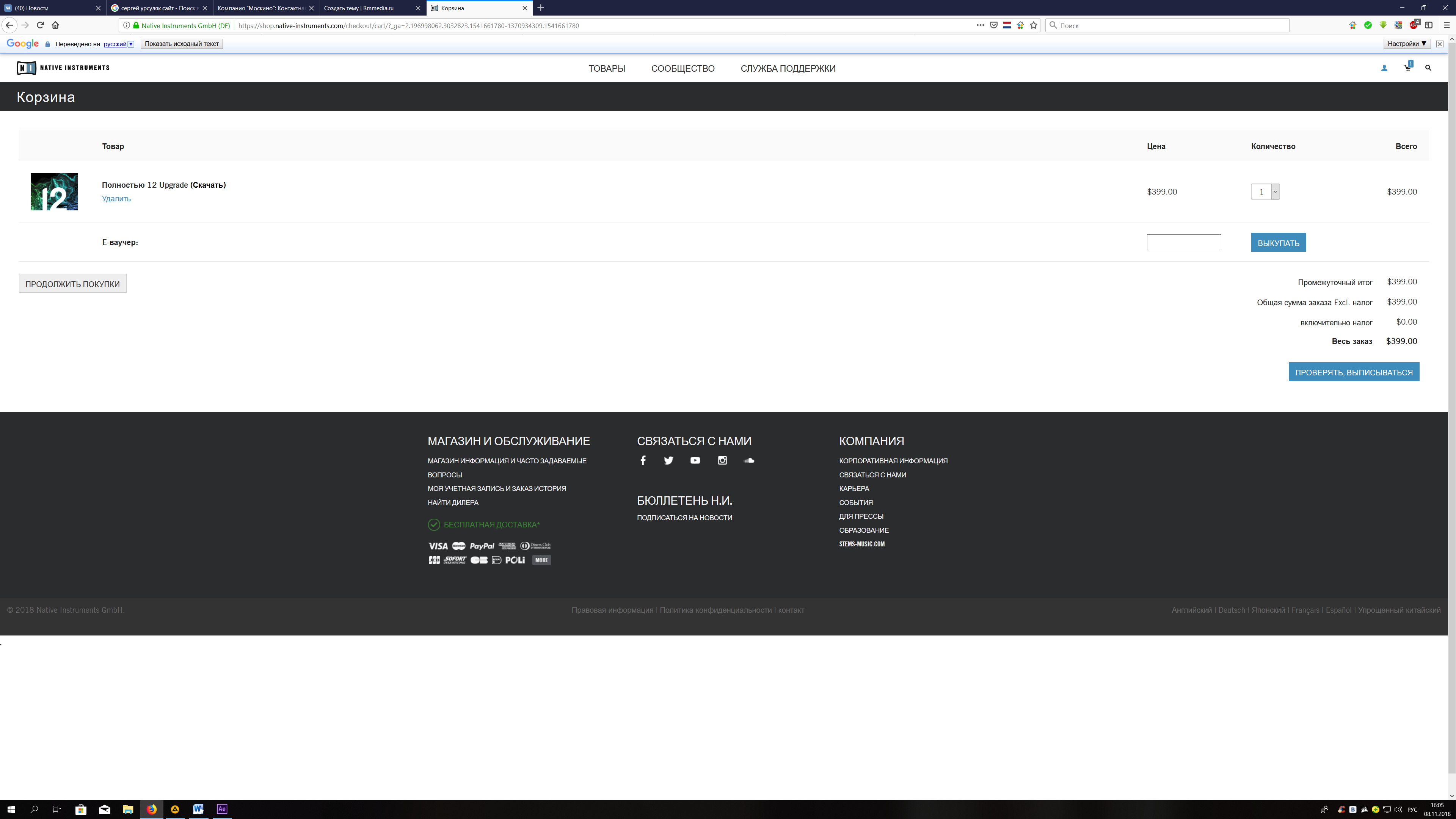
Task: Open After Effects from the taskbar
Action: (x=221, y=809)
